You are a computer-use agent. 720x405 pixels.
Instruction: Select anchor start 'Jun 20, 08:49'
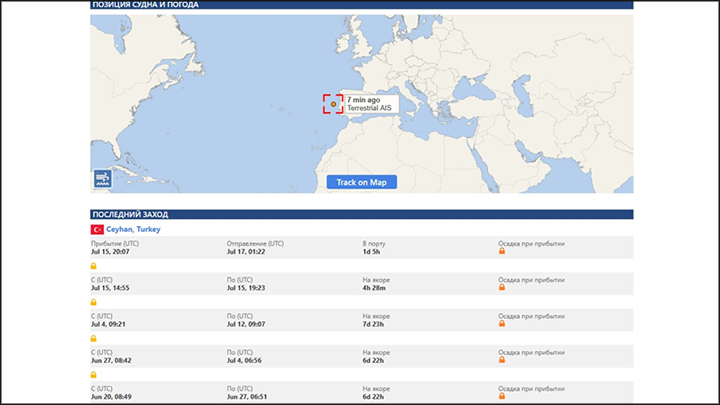coord(111,397)
